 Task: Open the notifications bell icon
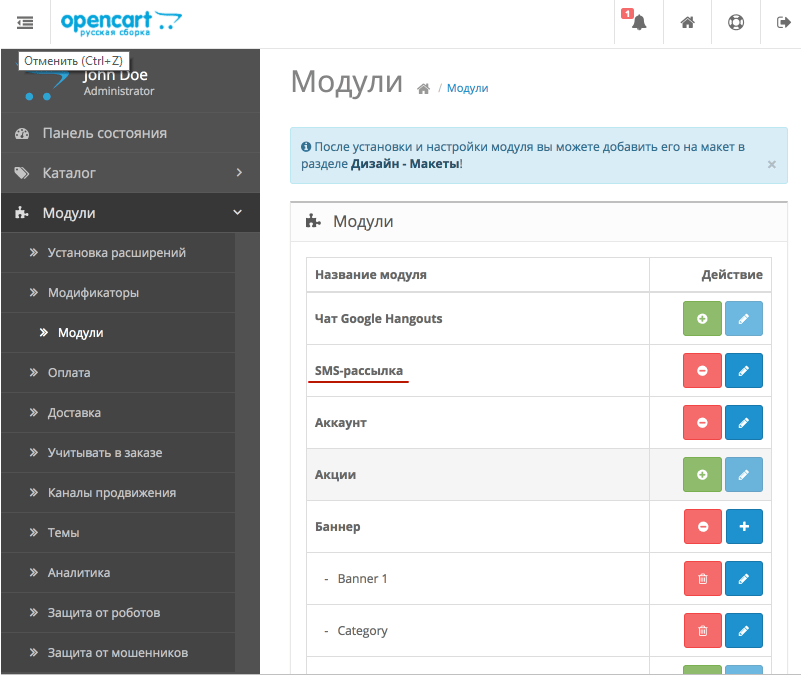pyautogui.click(x=639, y=22)
